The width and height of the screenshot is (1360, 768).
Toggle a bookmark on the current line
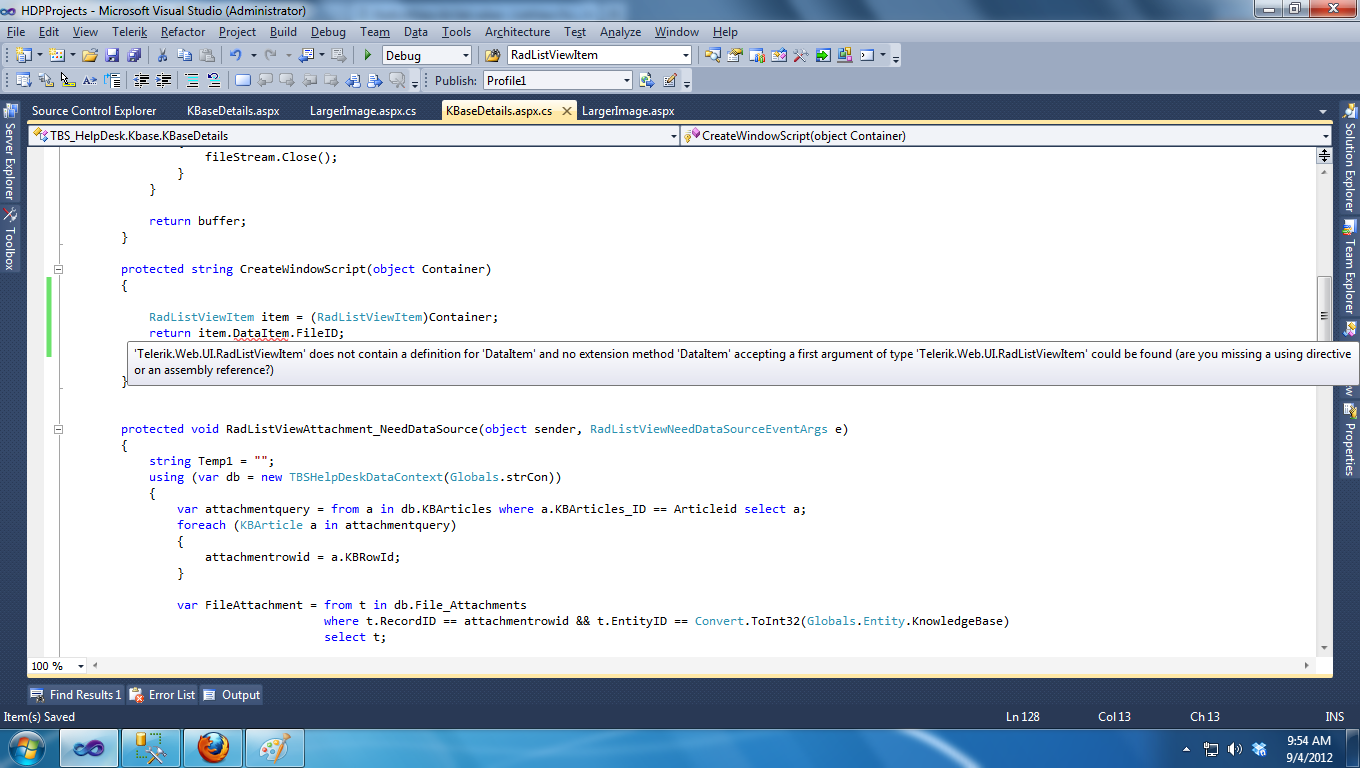(x=242, y=81)
